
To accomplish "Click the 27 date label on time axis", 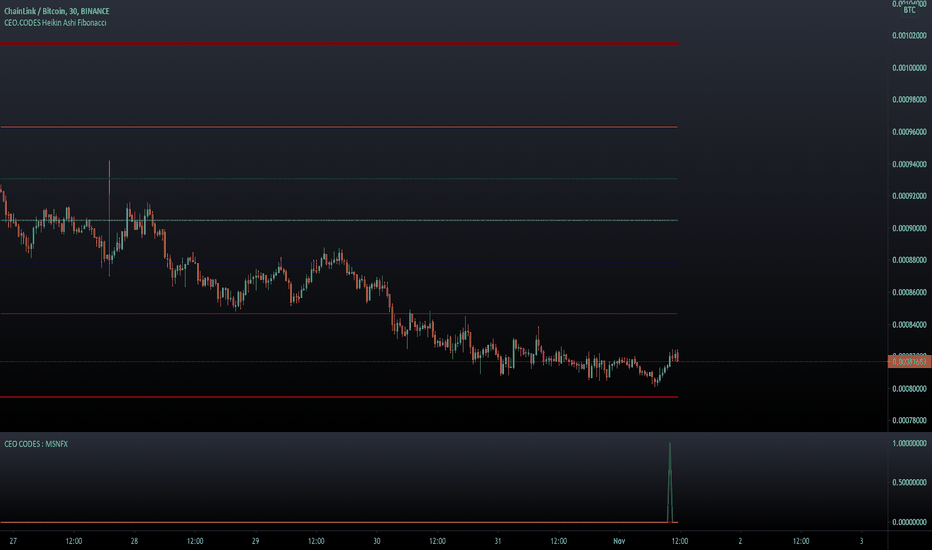I will (13, 541).
